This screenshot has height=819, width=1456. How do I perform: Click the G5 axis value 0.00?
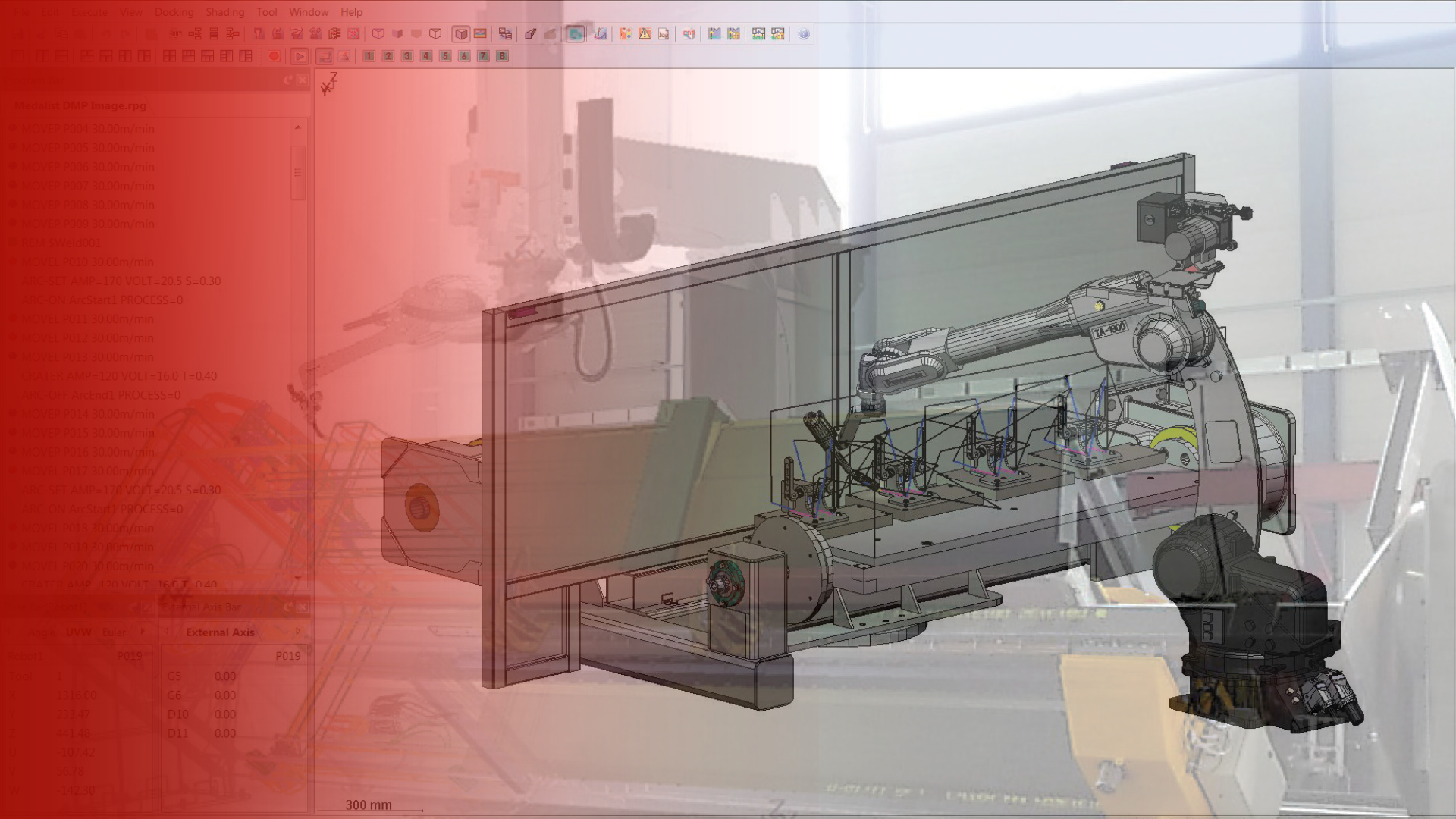(224, 676)
